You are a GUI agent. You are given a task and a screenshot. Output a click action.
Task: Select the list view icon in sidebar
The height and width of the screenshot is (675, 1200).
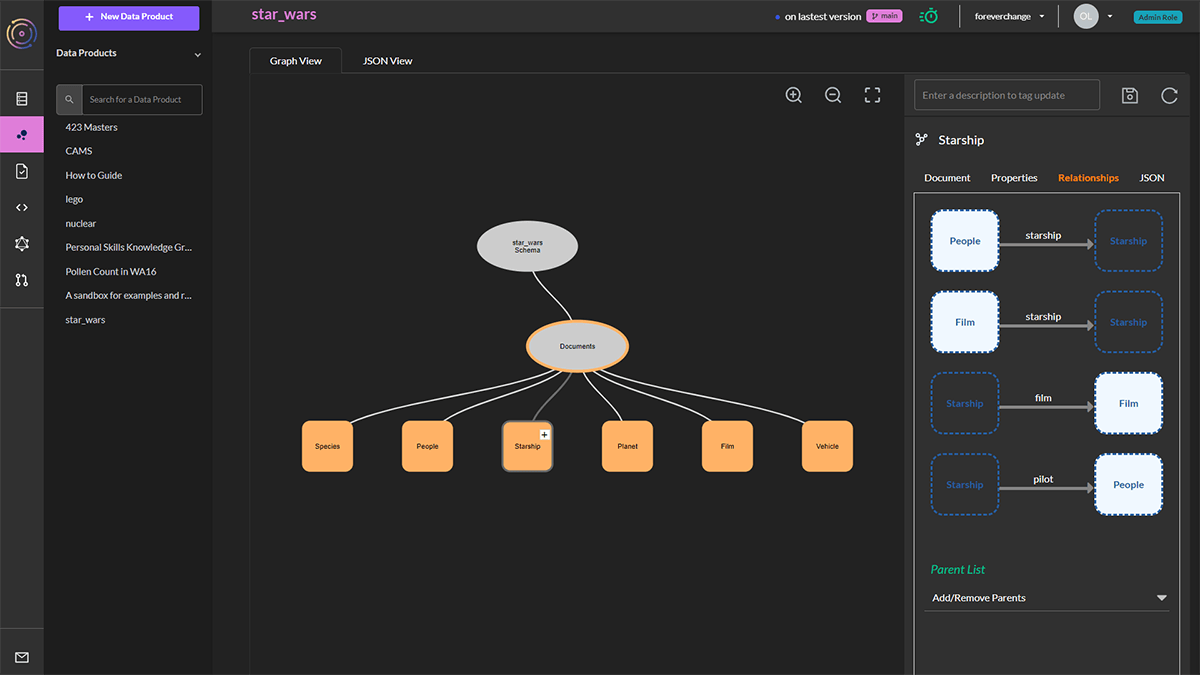(x=22, y=98)
